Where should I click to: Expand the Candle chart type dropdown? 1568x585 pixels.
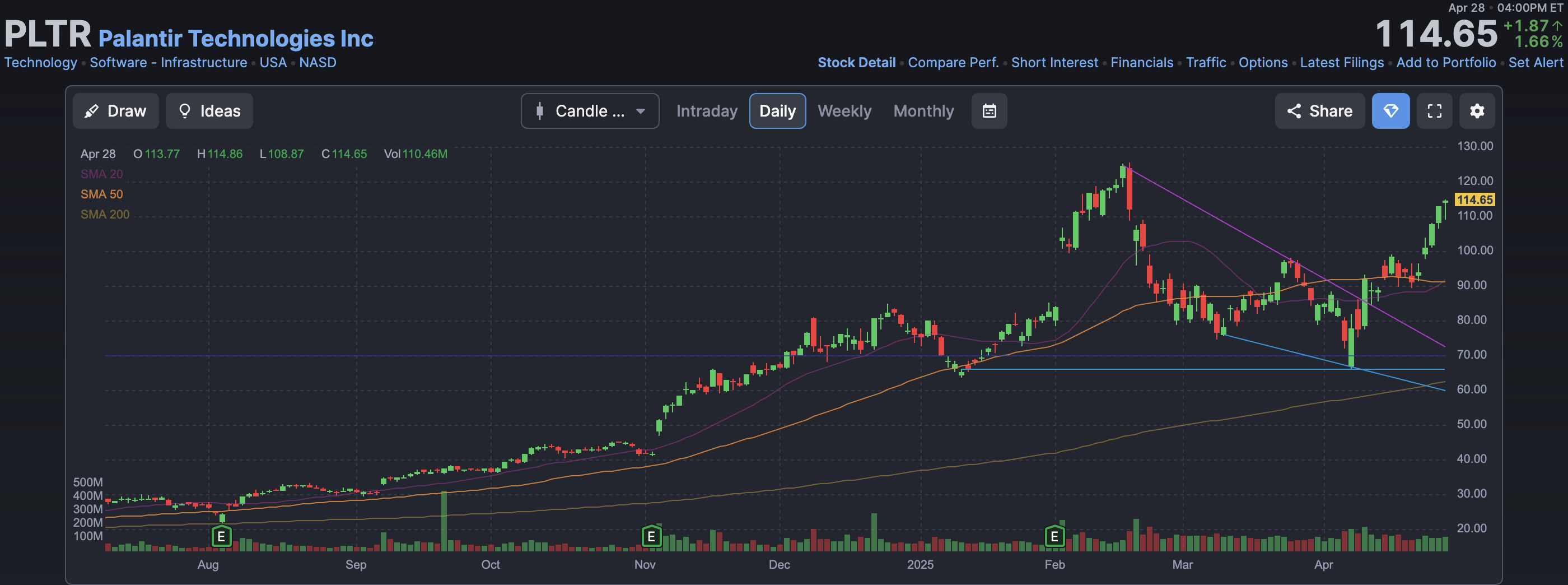[590, 111]
